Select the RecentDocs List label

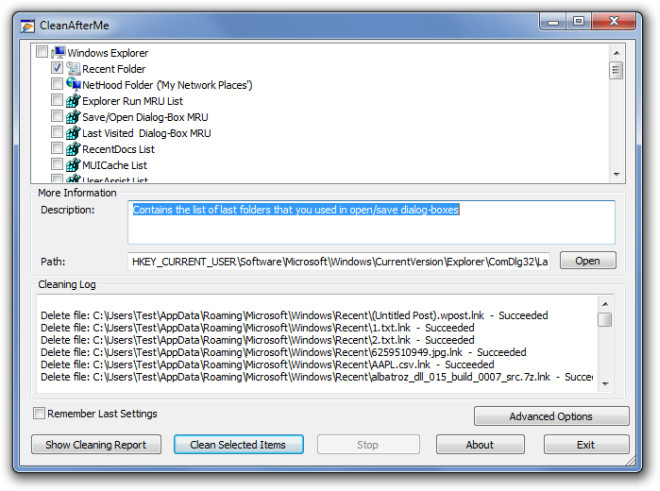coord(118,149)
